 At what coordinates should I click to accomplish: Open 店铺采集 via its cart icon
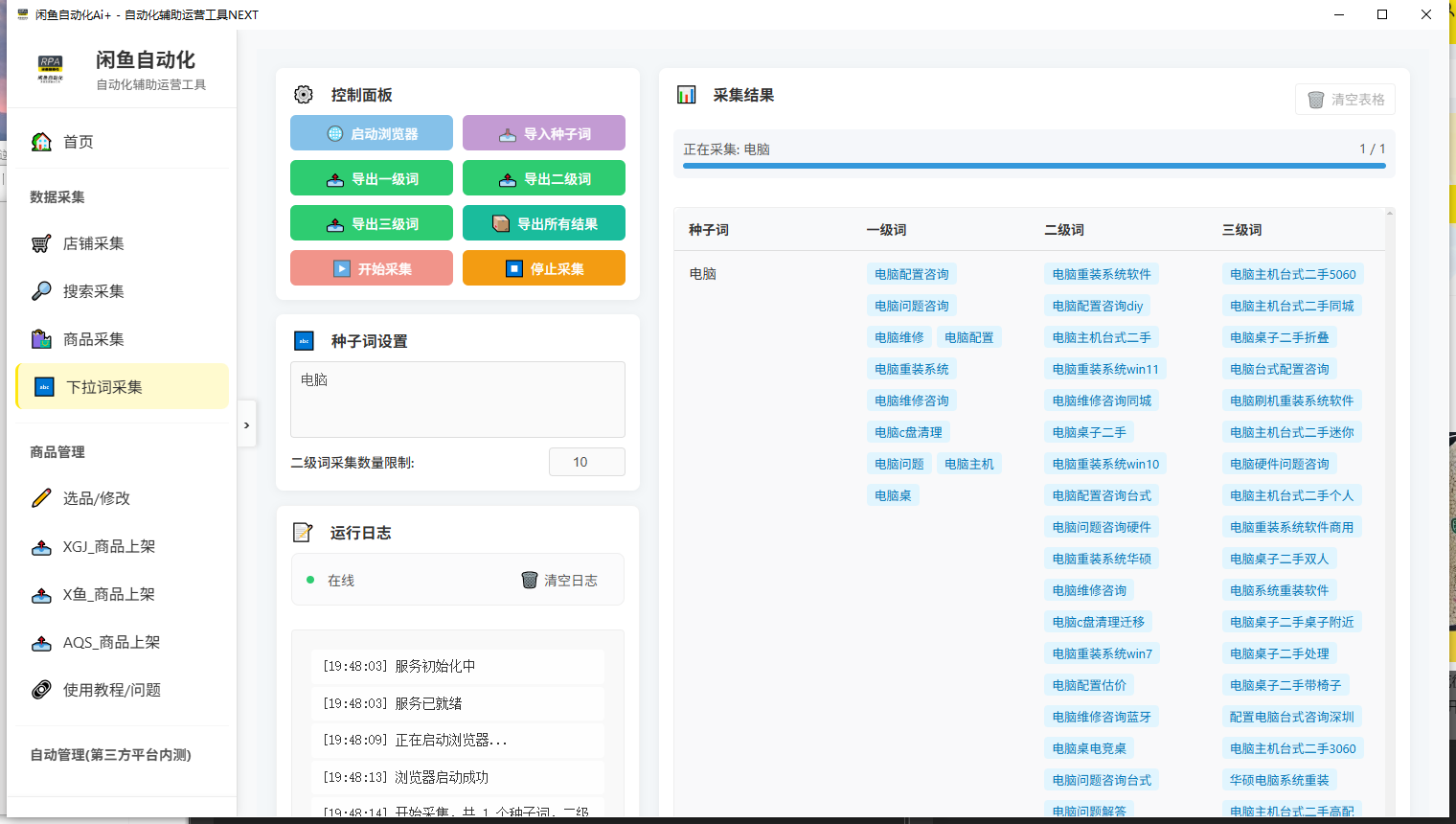coord(41,243)
